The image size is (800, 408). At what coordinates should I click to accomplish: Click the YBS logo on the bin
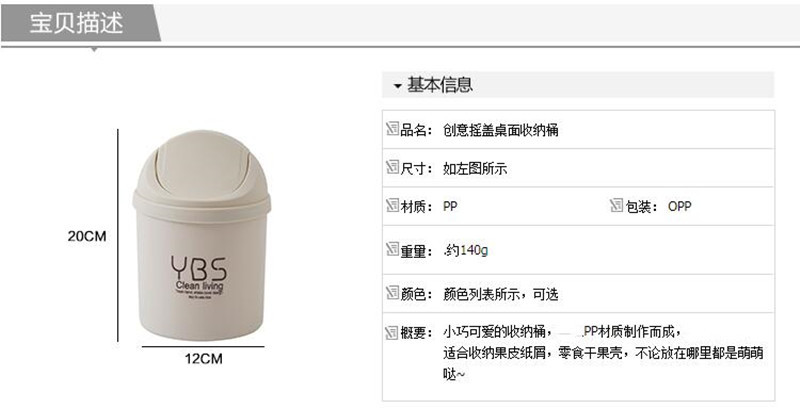point(199,268)
